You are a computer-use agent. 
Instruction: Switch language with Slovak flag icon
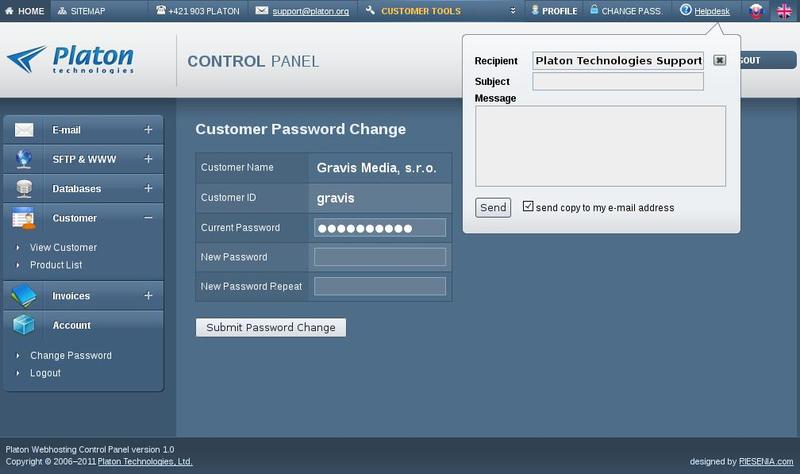pos(756,11)
